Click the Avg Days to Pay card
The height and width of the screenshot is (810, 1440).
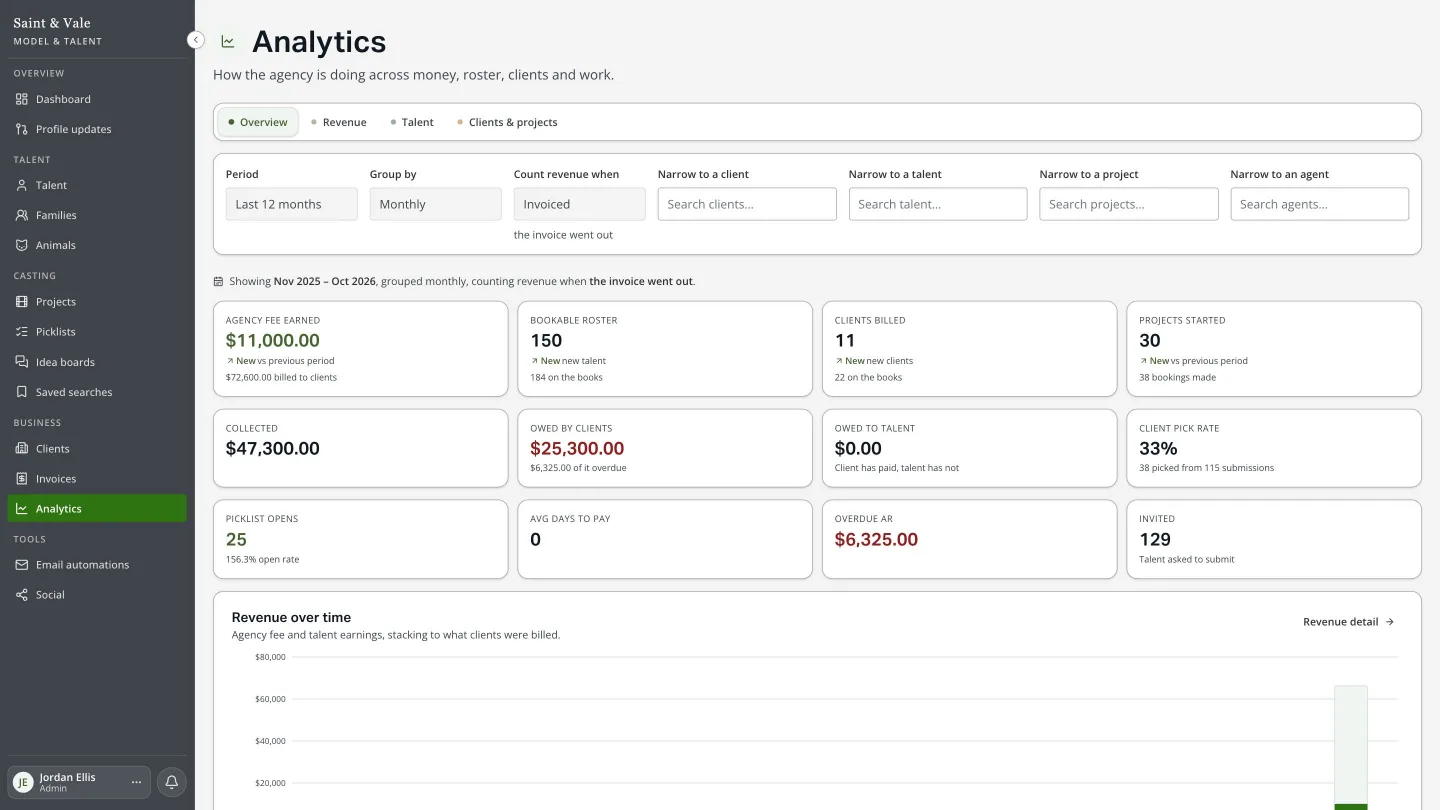[665, 539]
